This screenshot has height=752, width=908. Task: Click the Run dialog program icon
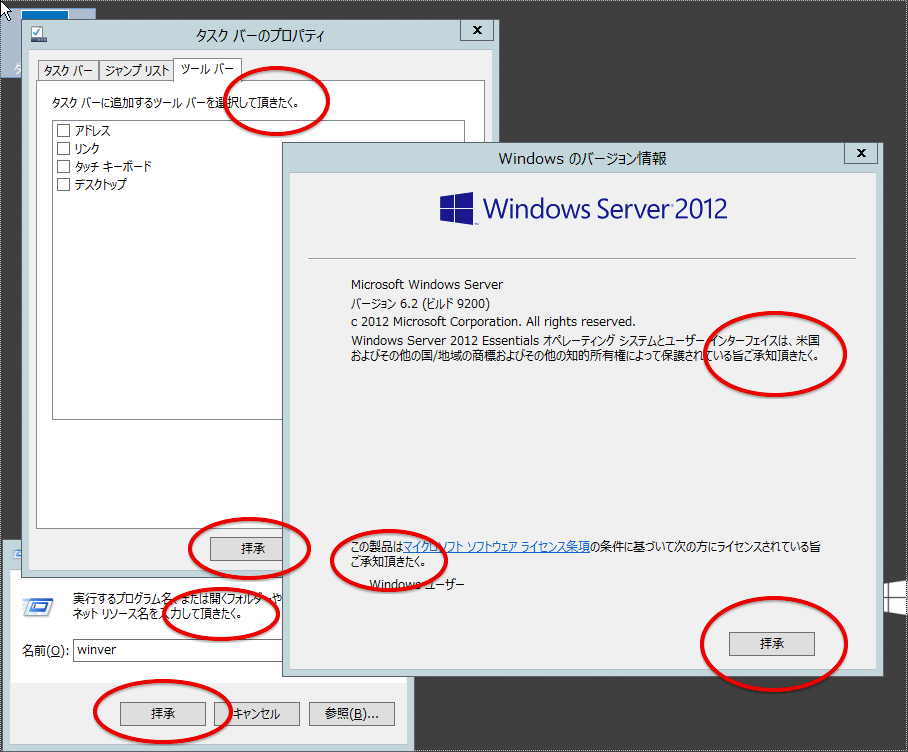38,607
